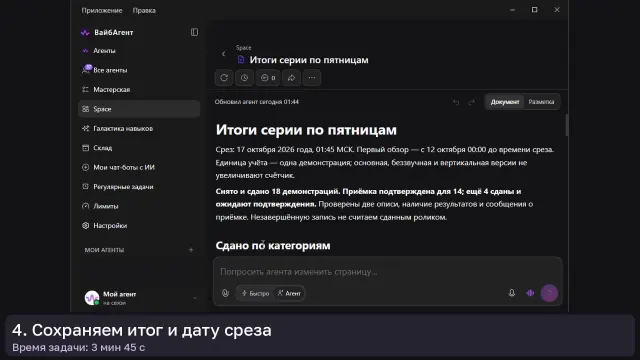The image size is (640, 360).
Task: Switch to the Разметка tab
Action: pyautogui.click(x=541, y=102)
